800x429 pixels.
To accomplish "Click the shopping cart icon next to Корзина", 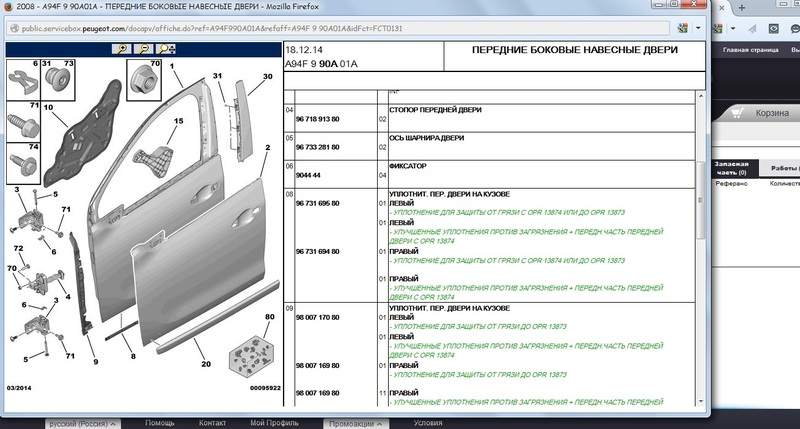I will tap(737, 112).
